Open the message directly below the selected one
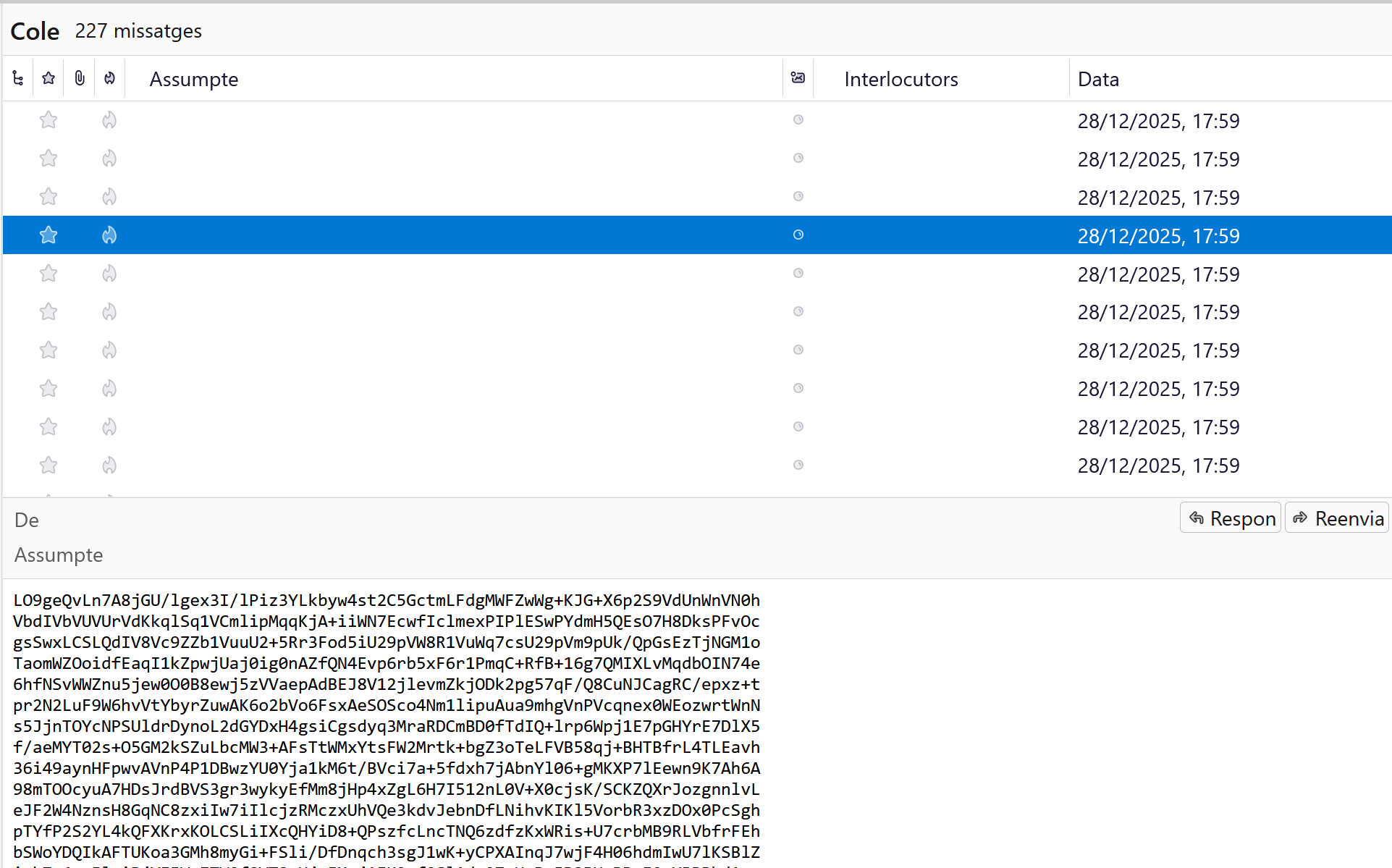This screenshot has width=1392, height=868. pos(434,274)
